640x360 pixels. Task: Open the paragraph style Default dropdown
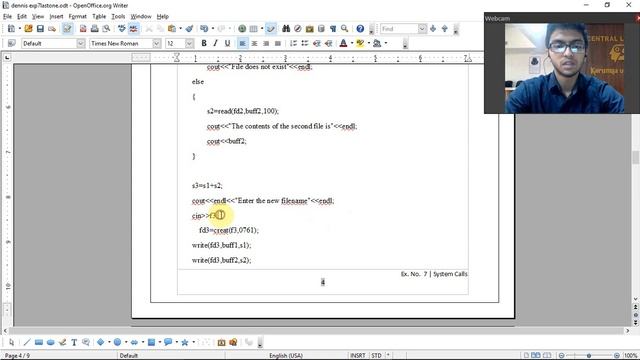click(81, 43)
